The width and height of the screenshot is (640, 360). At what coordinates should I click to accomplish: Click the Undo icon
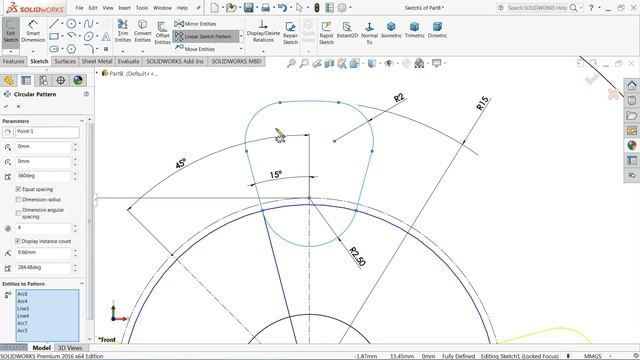point(282,7)
